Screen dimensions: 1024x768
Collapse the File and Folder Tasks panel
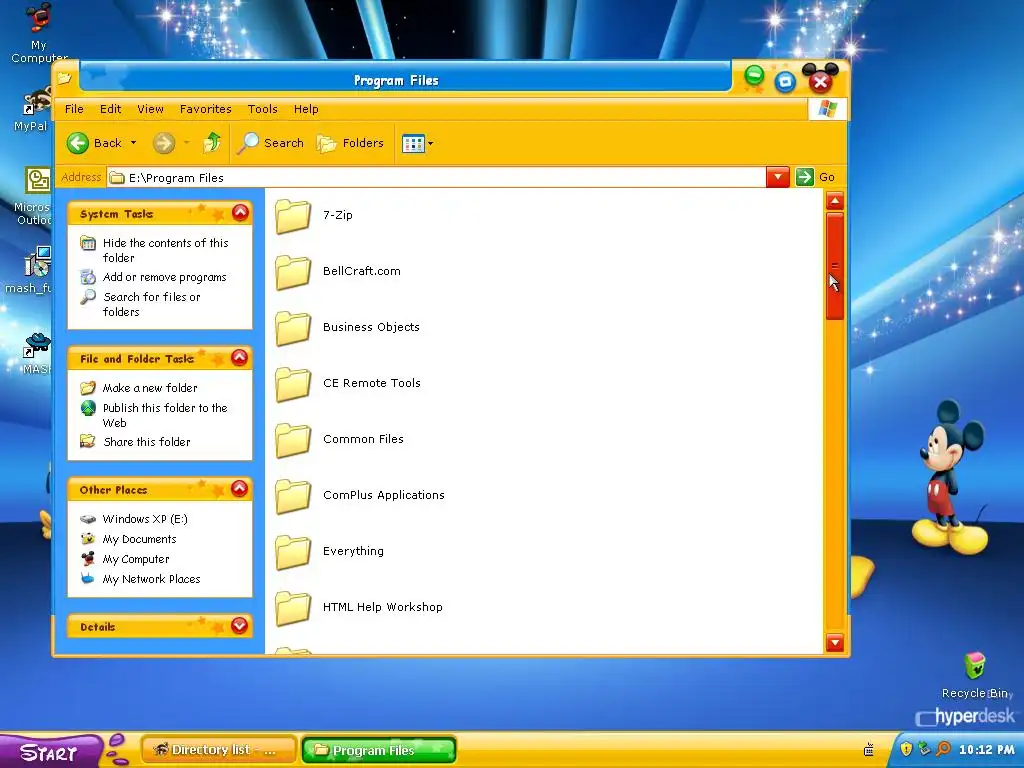point(240,358)
